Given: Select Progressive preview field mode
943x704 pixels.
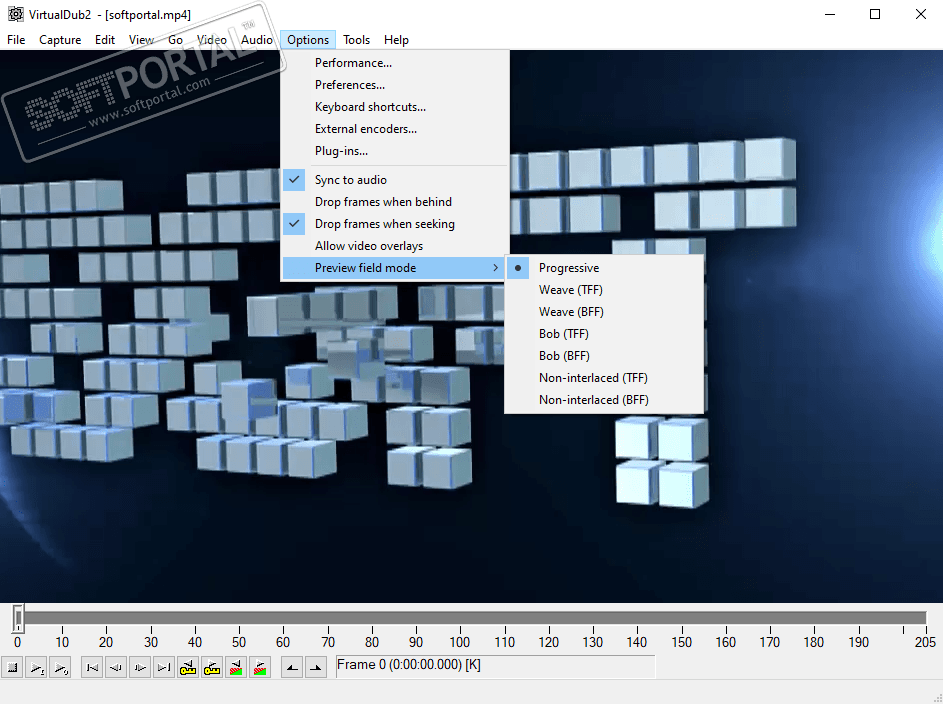Looking at the screenshot, I should (604, 268).
